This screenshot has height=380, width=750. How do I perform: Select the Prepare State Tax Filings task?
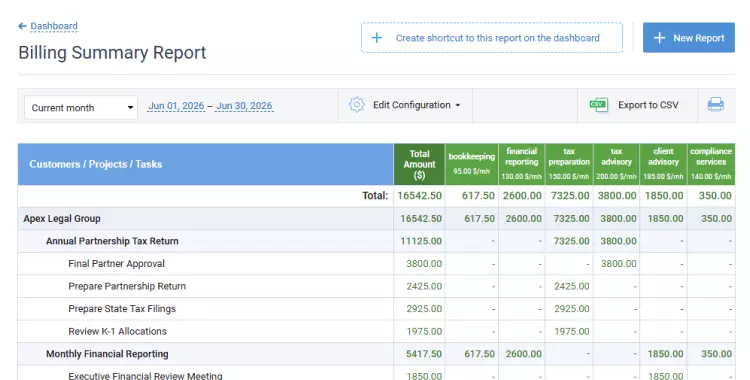(x=122, y=309)
